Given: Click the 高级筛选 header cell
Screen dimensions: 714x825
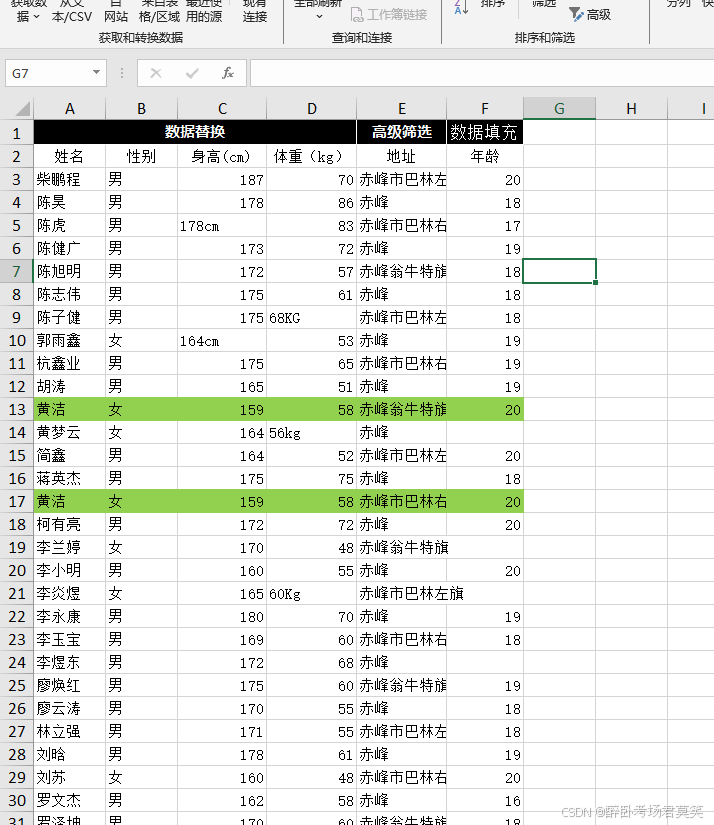Looking at the screenshot, I should [x=401, y=132].
